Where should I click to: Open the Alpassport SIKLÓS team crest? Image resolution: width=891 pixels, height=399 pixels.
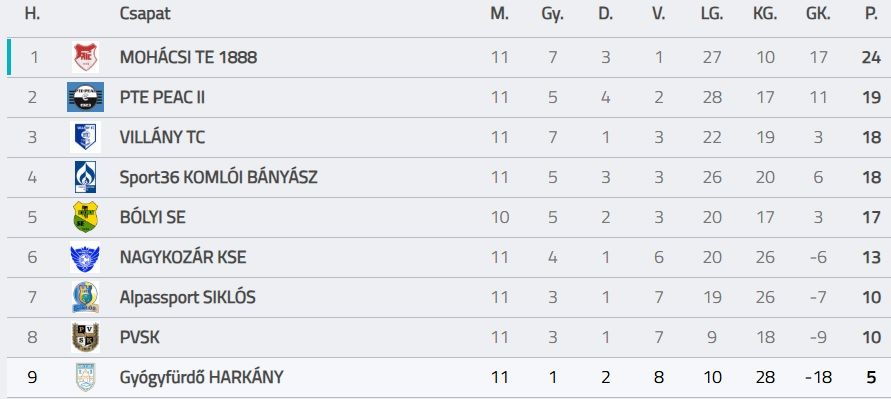(85, 297)
